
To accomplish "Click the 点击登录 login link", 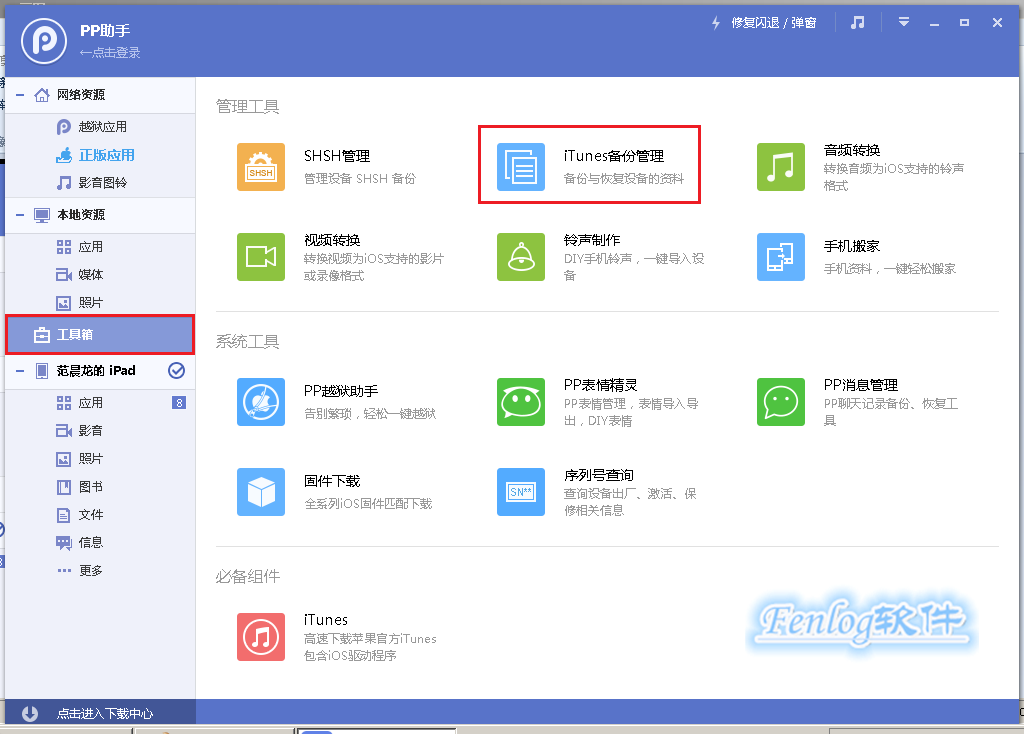I will tap(110, 52).
